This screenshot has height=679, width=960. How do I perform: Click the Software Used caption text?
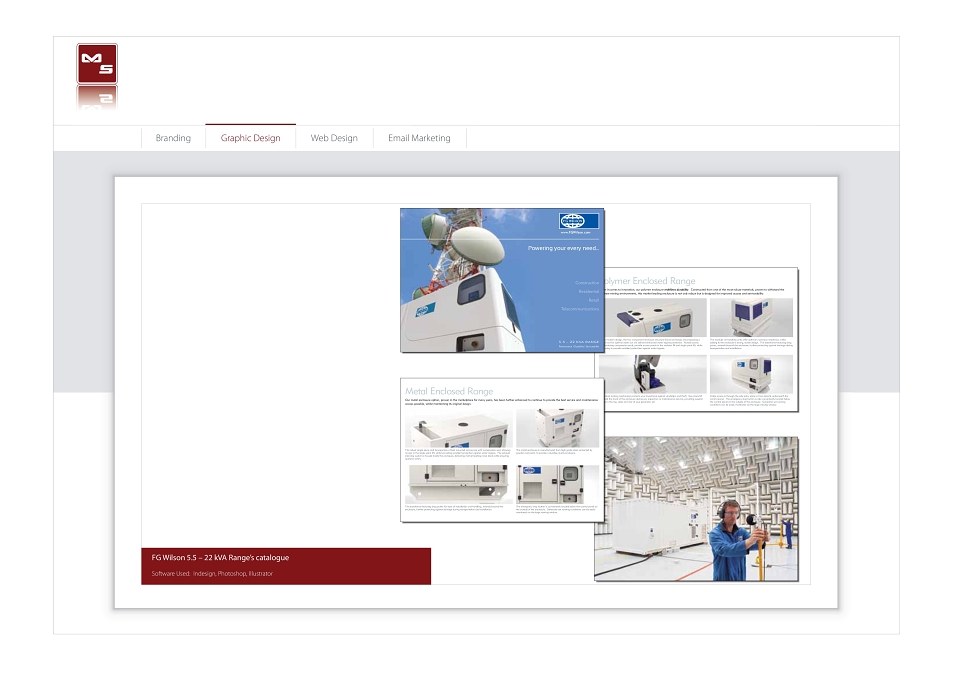(212, 574)
